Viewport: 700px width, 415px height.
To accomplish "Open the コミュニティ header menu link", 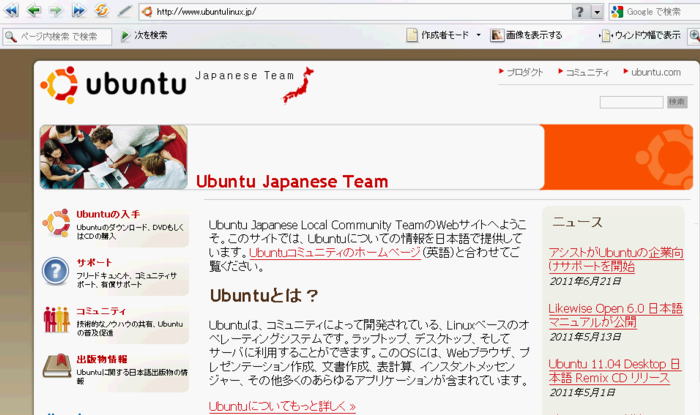I will (x=587, y=72).
